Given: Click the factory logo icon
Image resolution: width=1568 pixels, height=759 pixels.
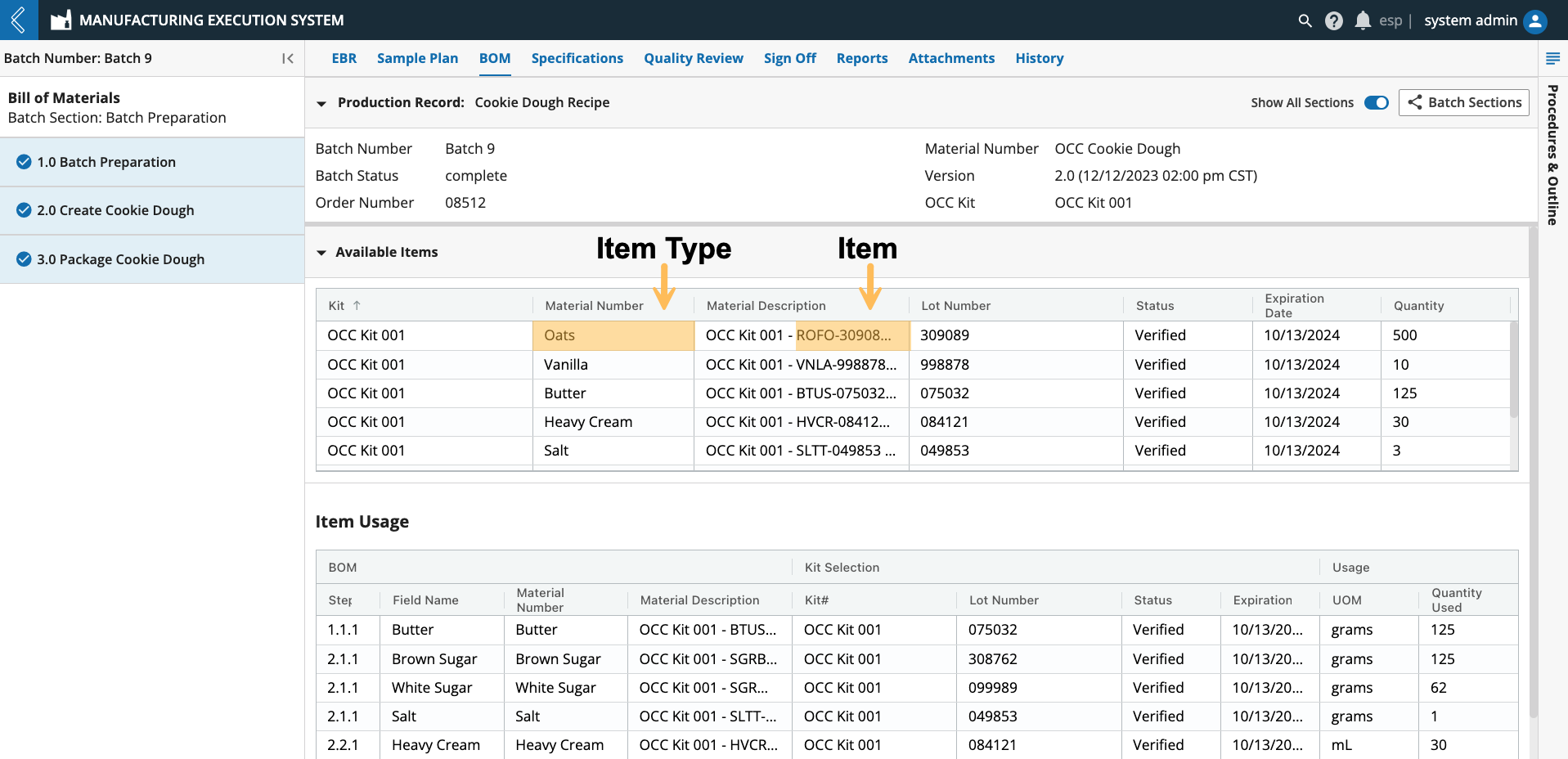Looking at the screenshot, I should 61,20.
